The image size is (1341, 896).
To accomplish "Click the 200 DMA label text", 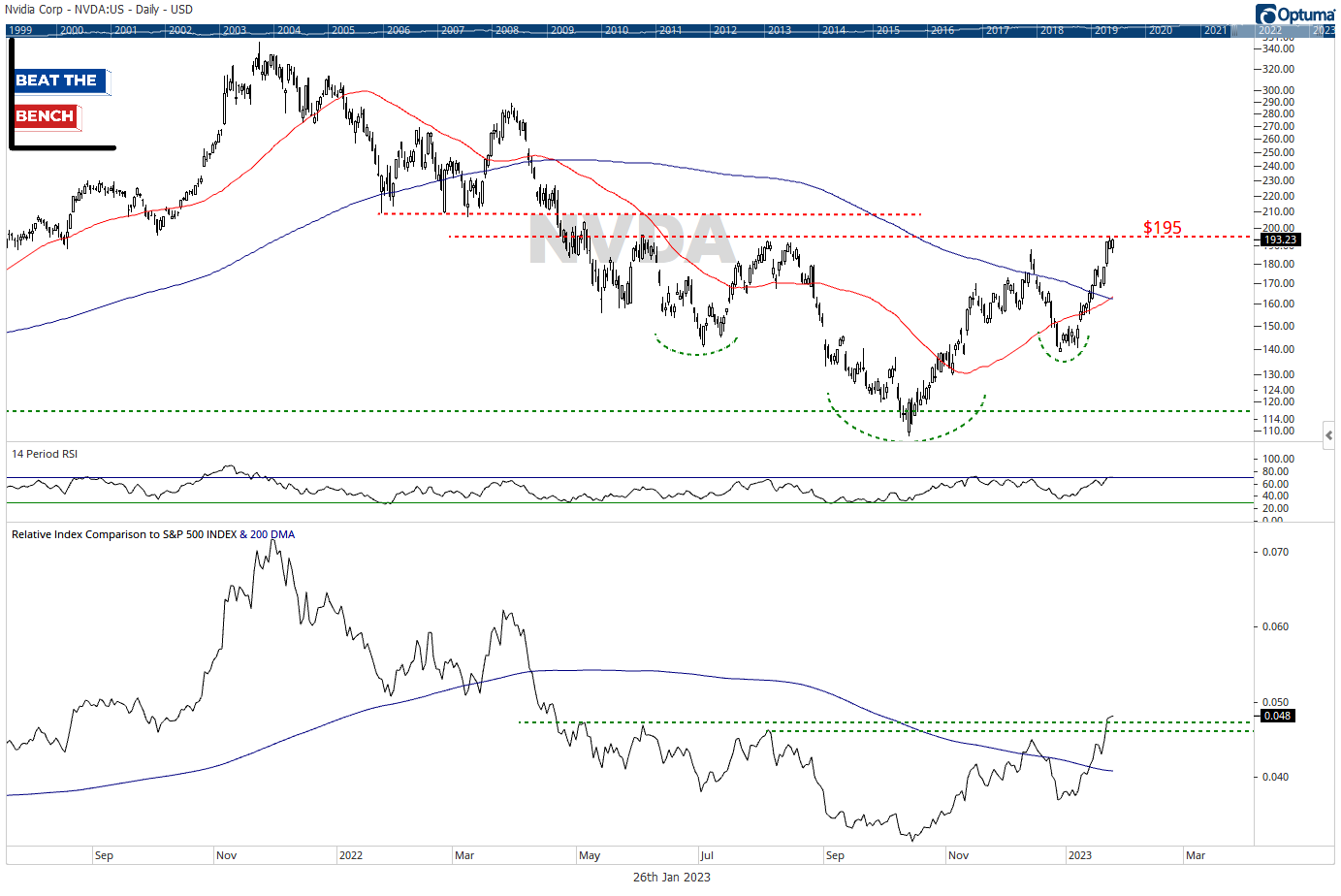I will pyautogui.click(x=272, y=534).
